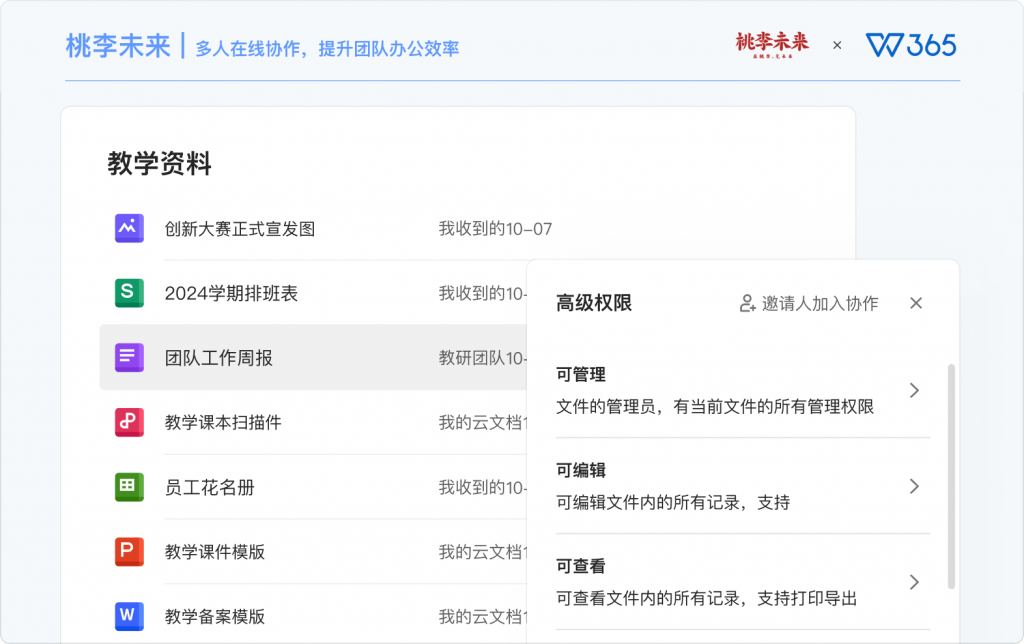Image resolution: width=1024 pixels, height=644 pixels.
Task: Expand the 可管理 permission chevron
Action: 914,391
